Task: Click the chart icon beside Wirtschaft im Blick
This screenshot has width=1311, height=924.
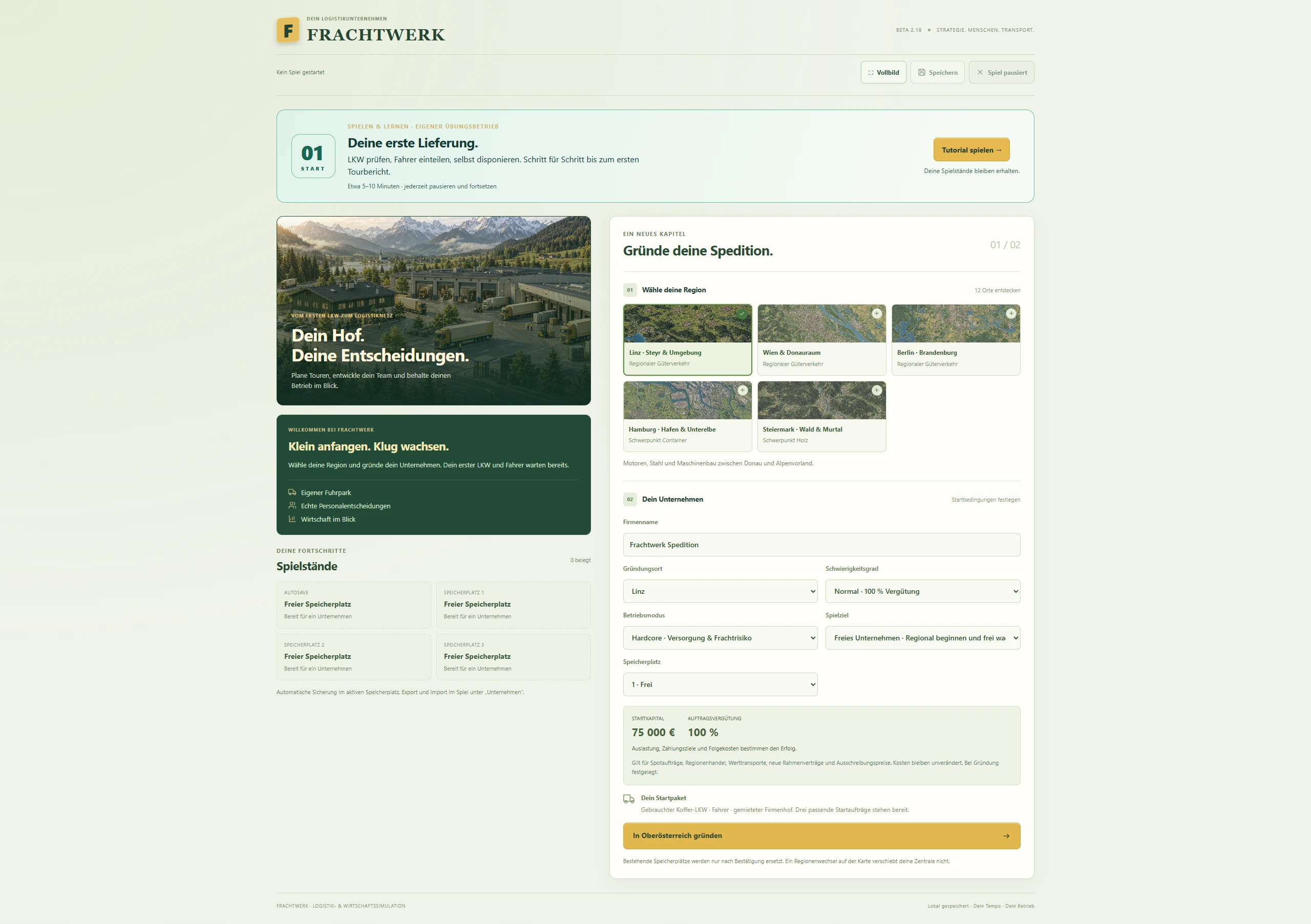Action: [292, 519]
